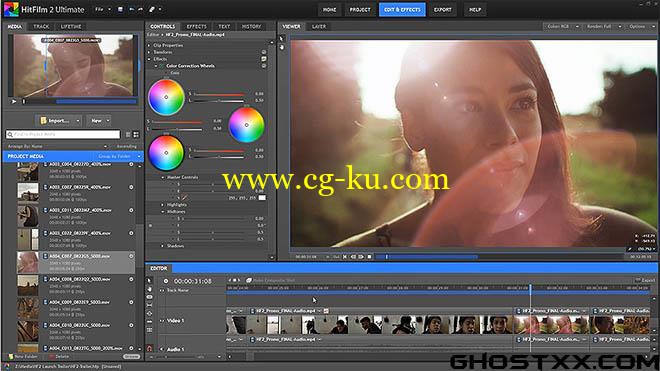This screenshot has width=660, height=371.
Task: Expand the Highlights section
Action: pyautogui.click(x=163, y=205)
